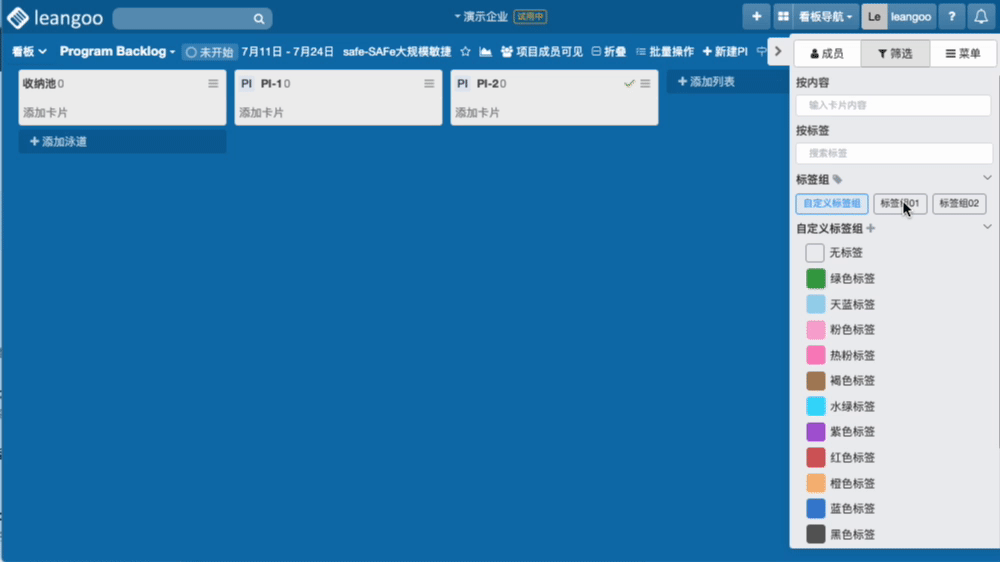Switch to the 成员 tab
This screenshot has height=562, width=1000.
point(827,54)
